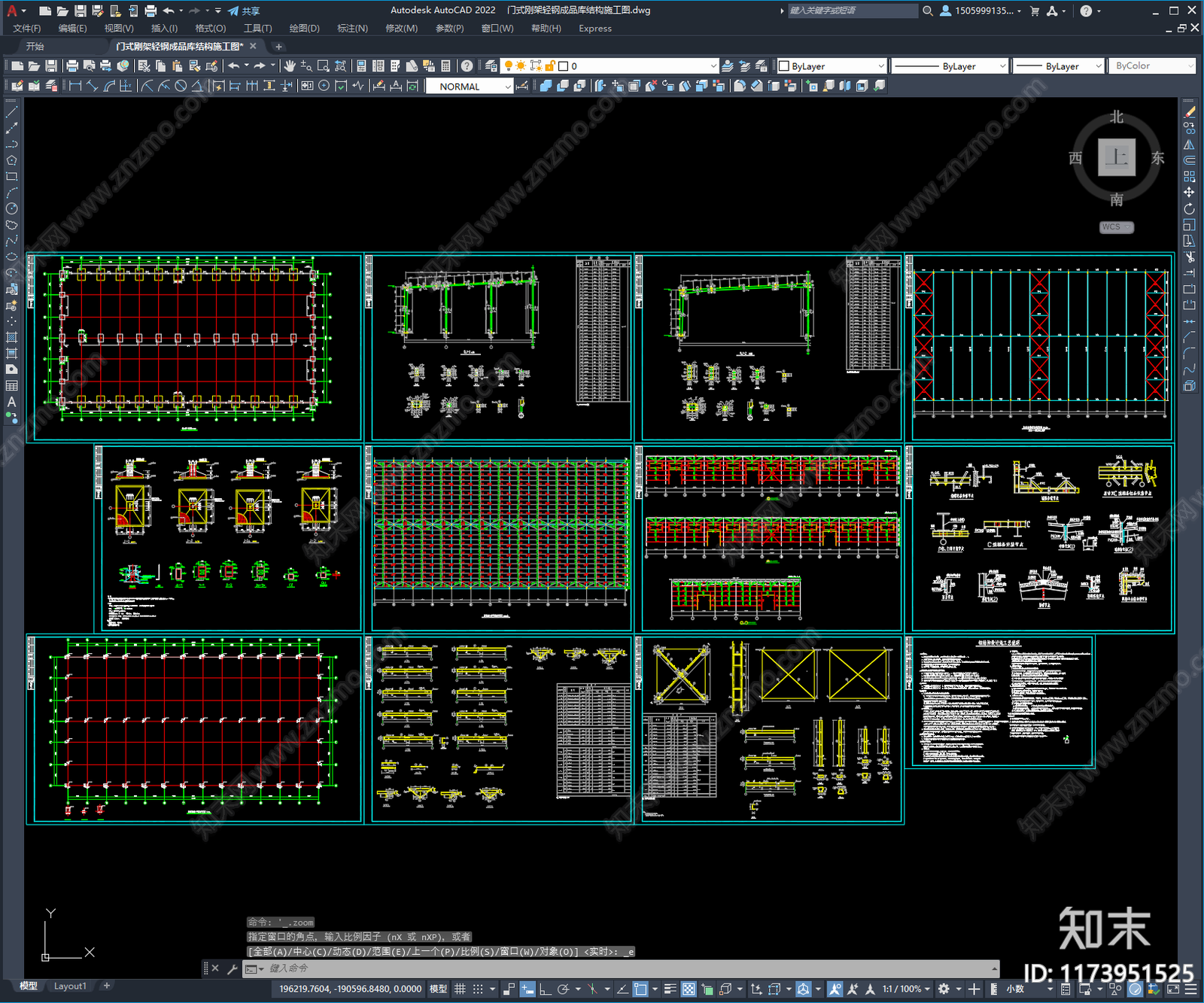Click the Help question mark icon
The image size is (1204, 1003).
(x=467, y=66)
